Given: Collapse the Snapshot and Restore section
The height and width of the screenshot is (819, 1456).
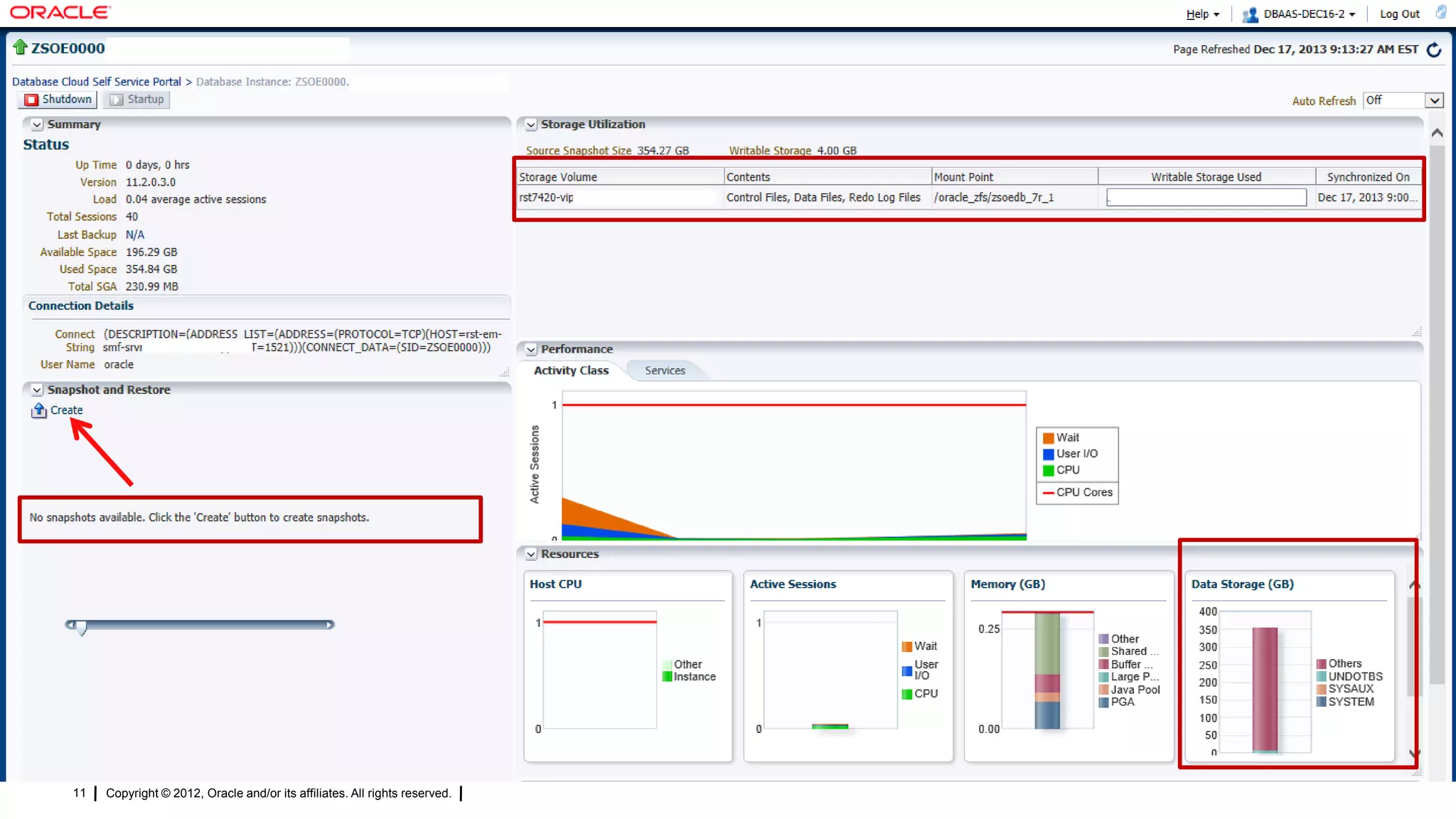Looking at the screenshot, I should click(37, 390).
